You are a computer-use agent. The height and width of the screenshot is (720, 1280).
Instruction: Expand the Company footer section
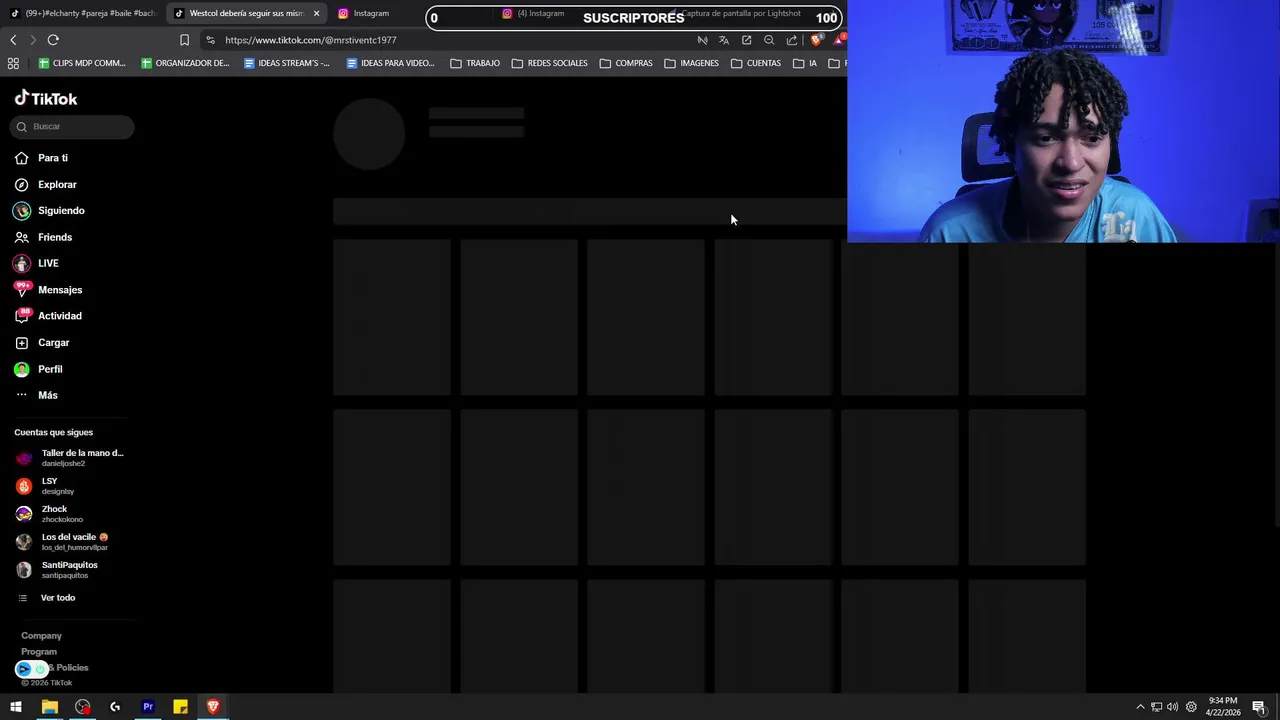(41, 636)
